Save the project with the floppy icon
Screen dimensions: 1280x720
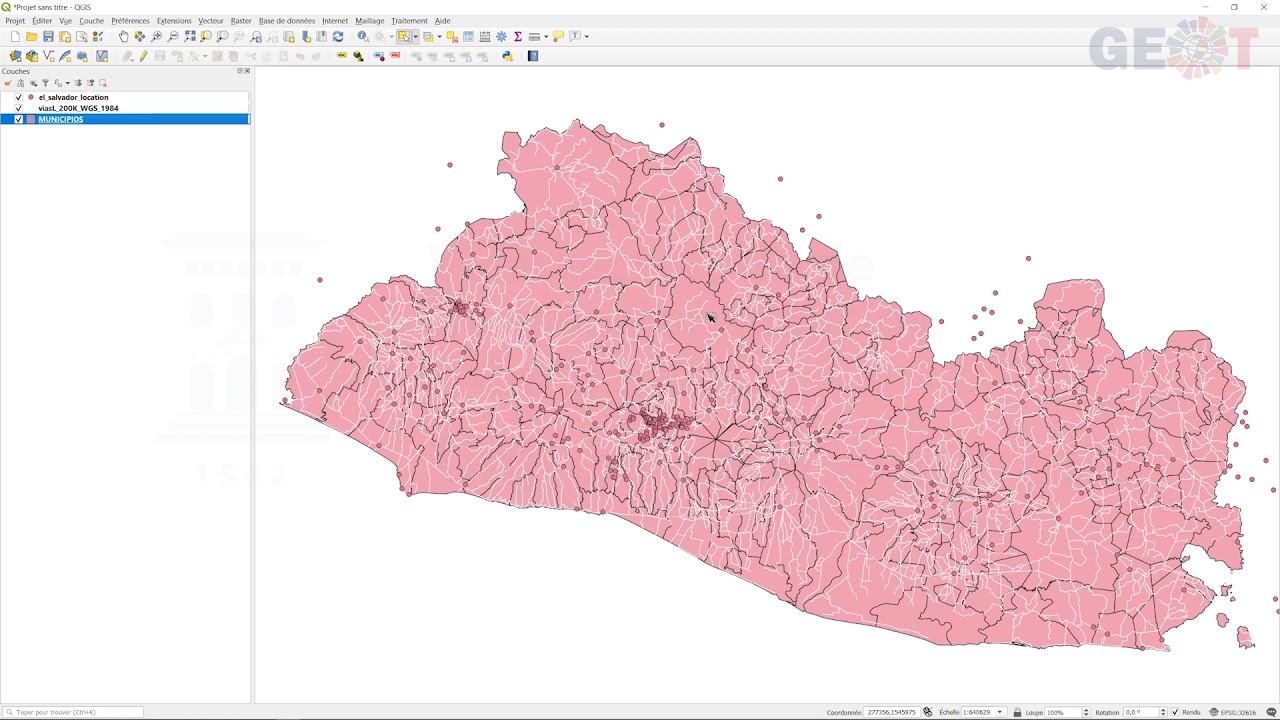(48, 36)
